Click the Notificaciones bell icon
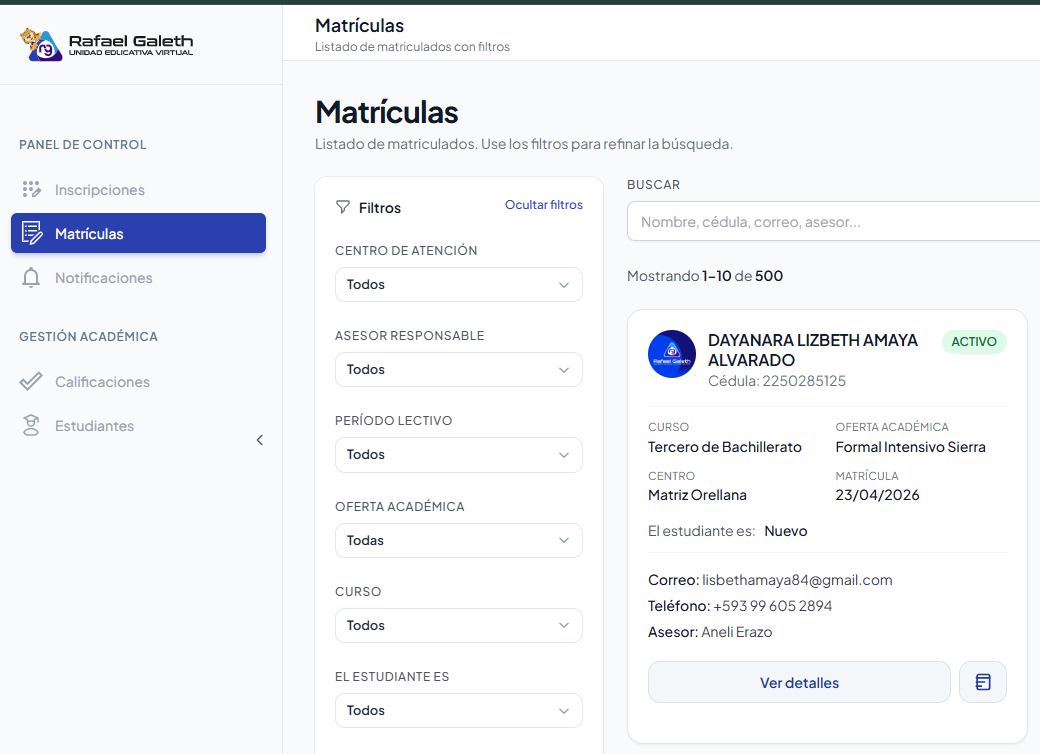 point(32,278)
